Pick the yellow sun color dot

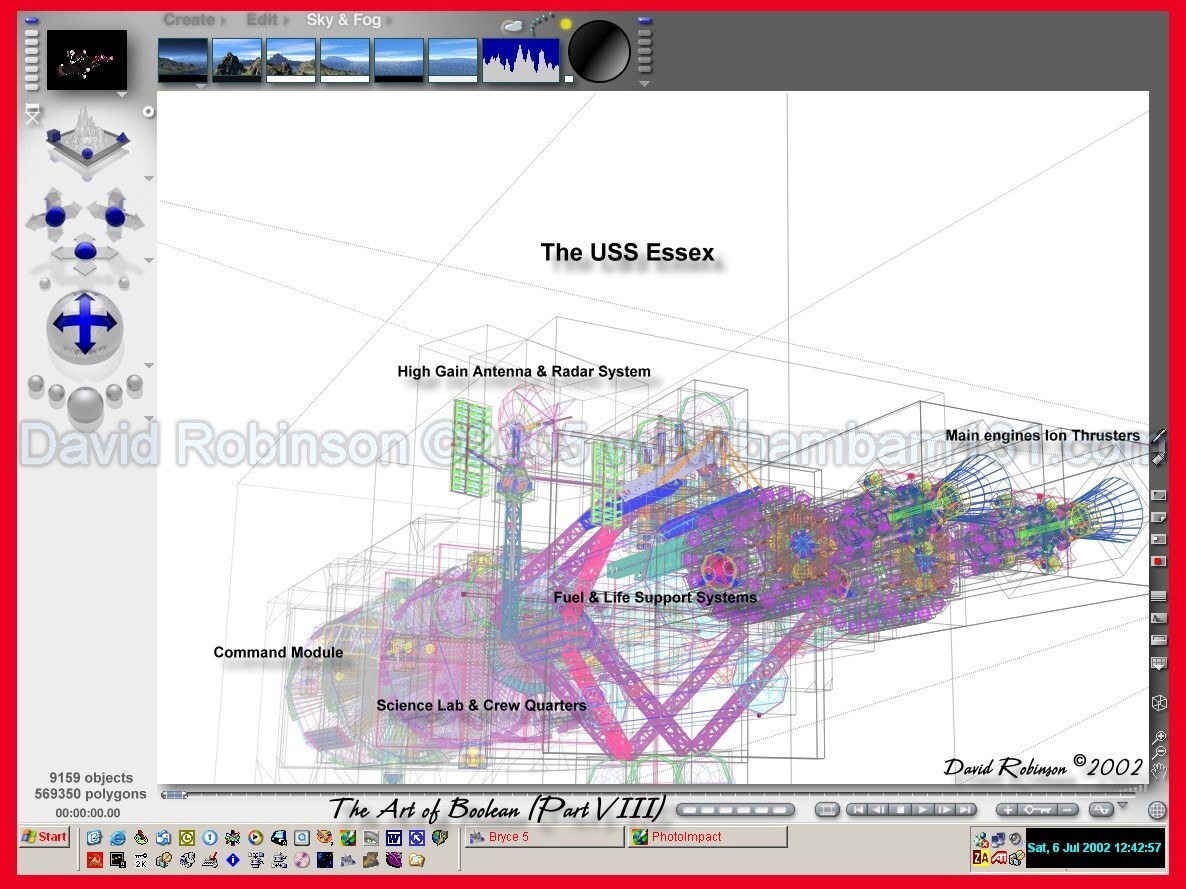pos(565,24)
